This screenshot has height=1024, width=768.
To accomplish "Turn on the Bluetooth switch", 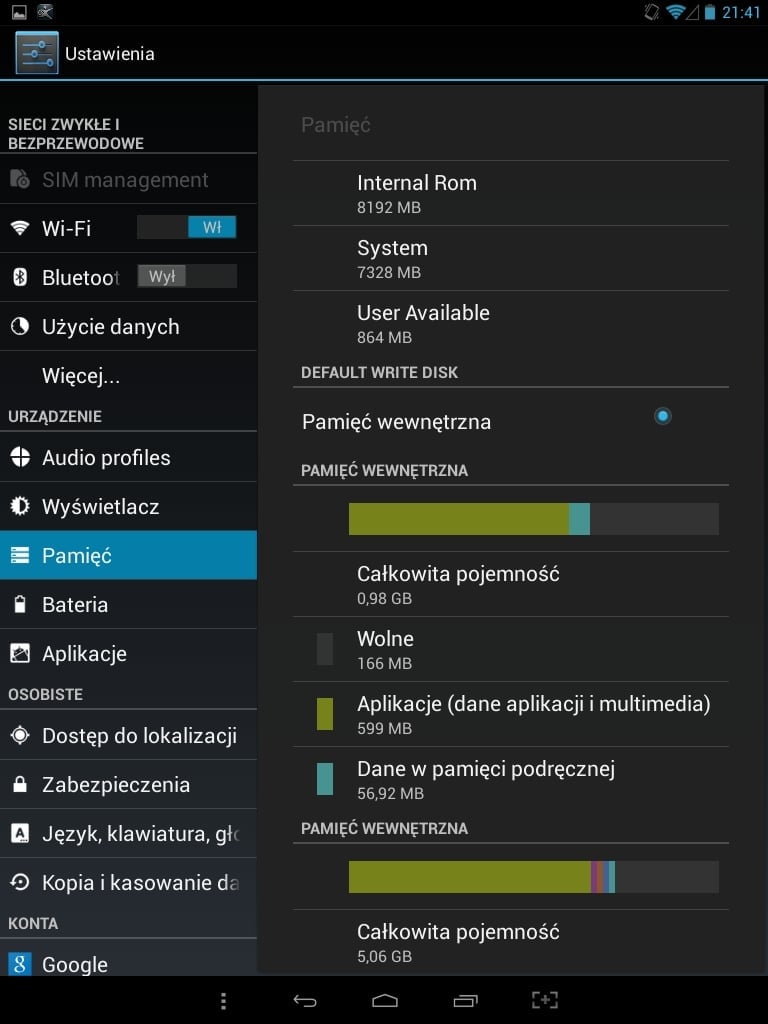I will point(187,276).
